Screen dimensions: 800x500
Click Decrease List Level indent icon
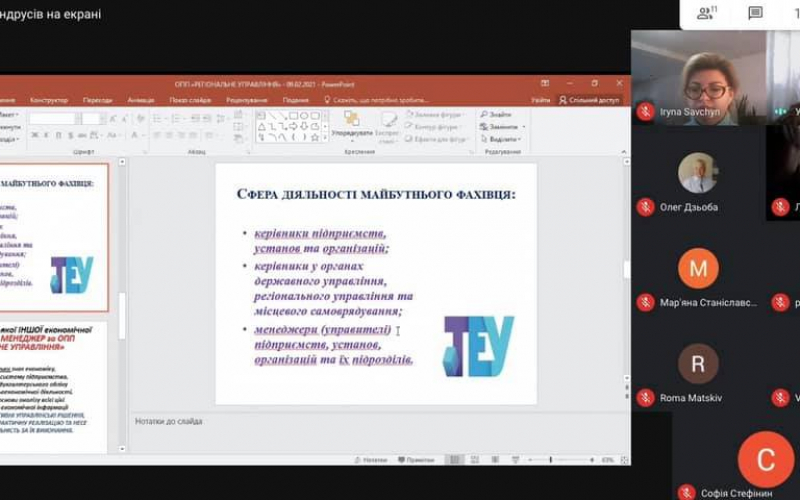pyautogui.click(x=195, y=119)
